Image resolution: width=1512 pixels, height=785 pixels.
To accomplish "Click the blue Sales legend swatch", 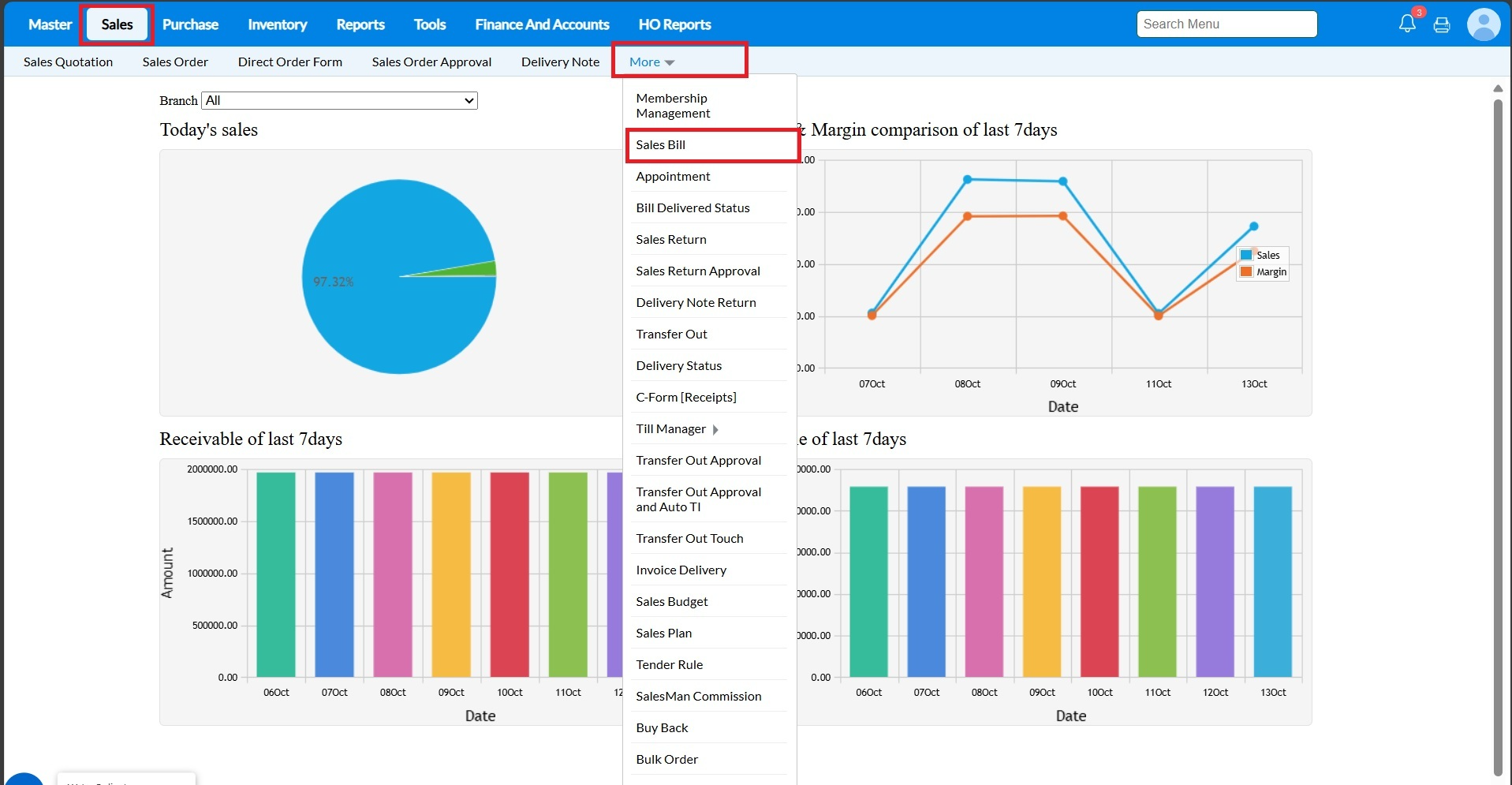I will 1246,255.
